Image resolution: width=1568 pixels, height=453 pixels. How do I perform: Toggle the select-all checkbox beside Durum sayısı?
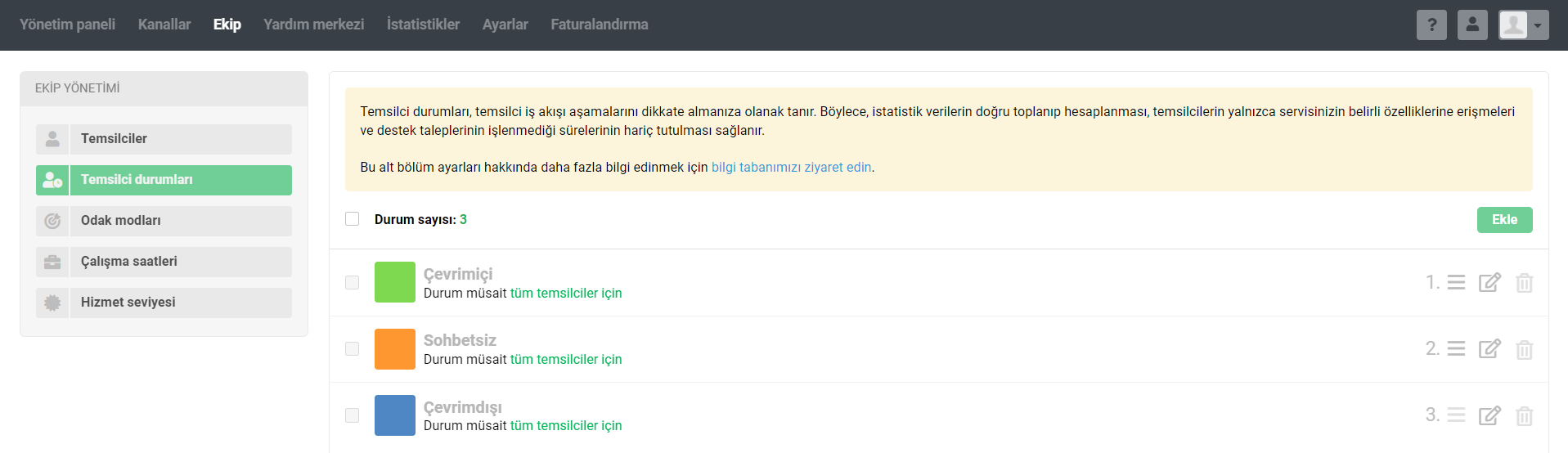pos(353,219)
